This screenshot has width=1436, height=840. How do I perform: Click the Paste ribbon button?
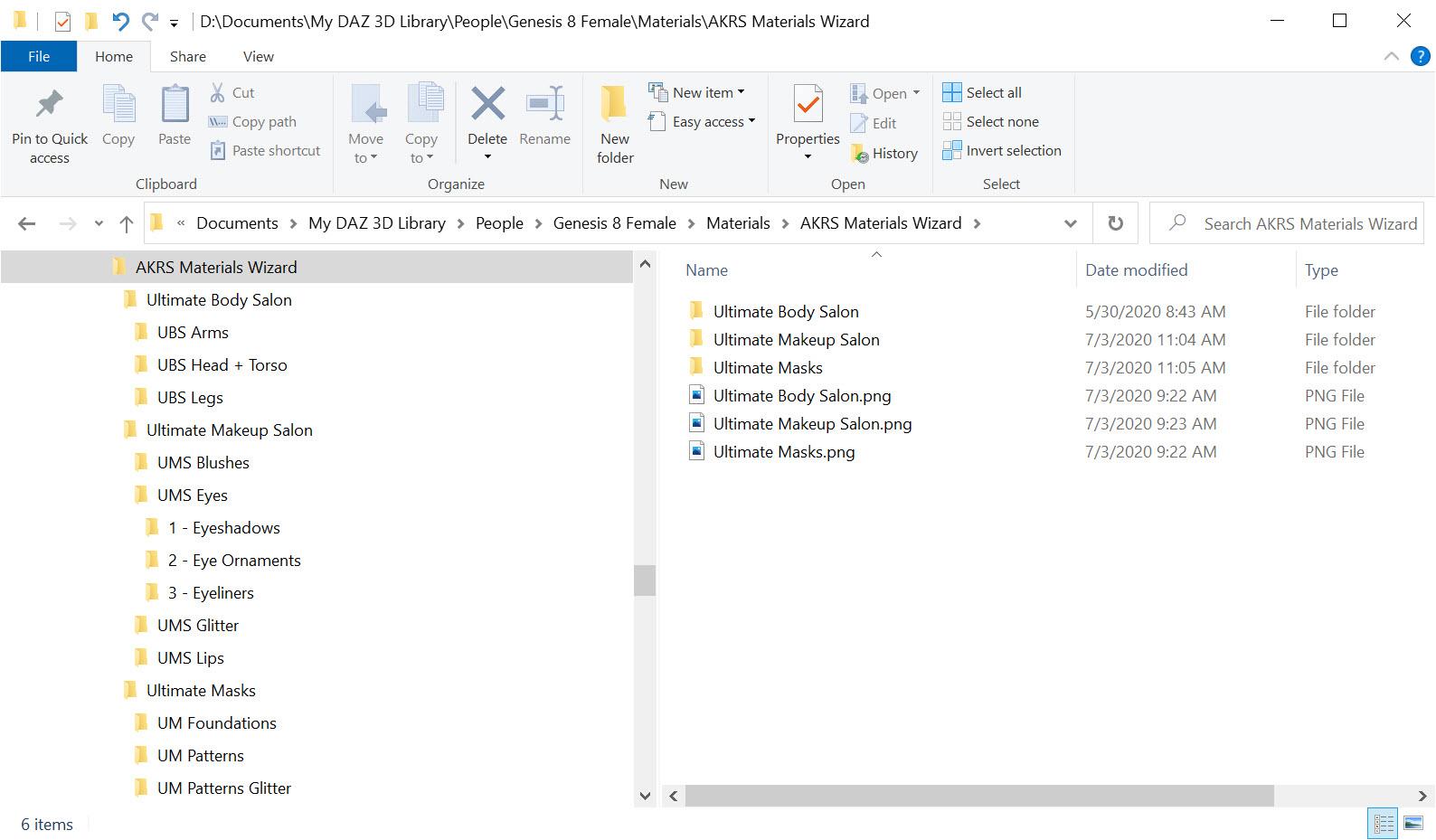[175, 116]
